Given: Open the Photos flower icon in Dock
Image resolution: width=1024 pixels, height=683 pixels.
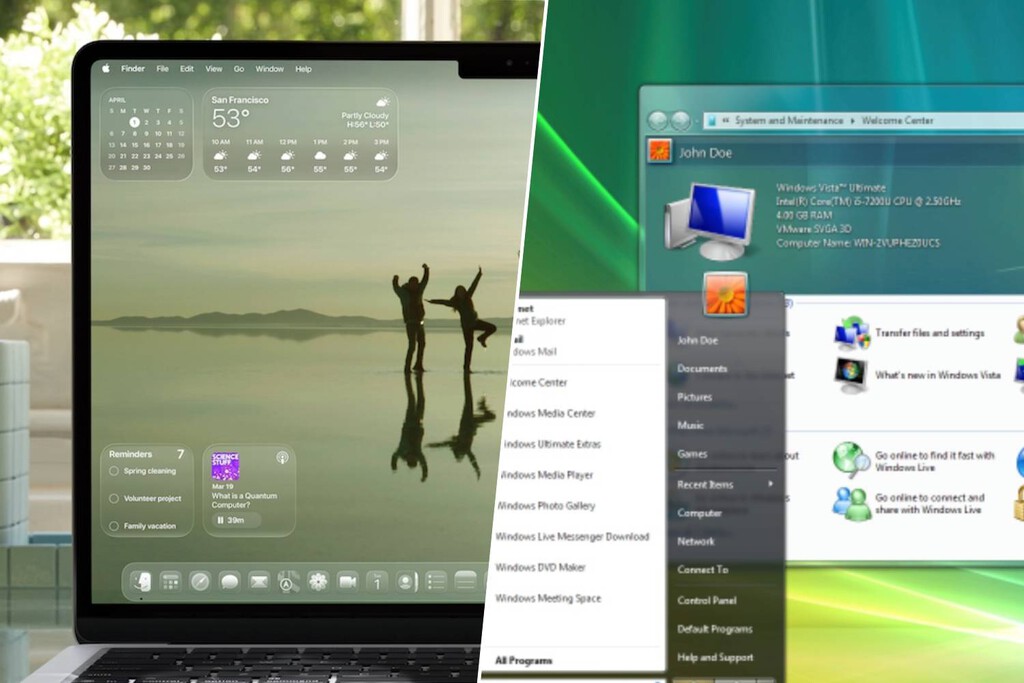Looking at the screenshot, I should coord(318,581).
